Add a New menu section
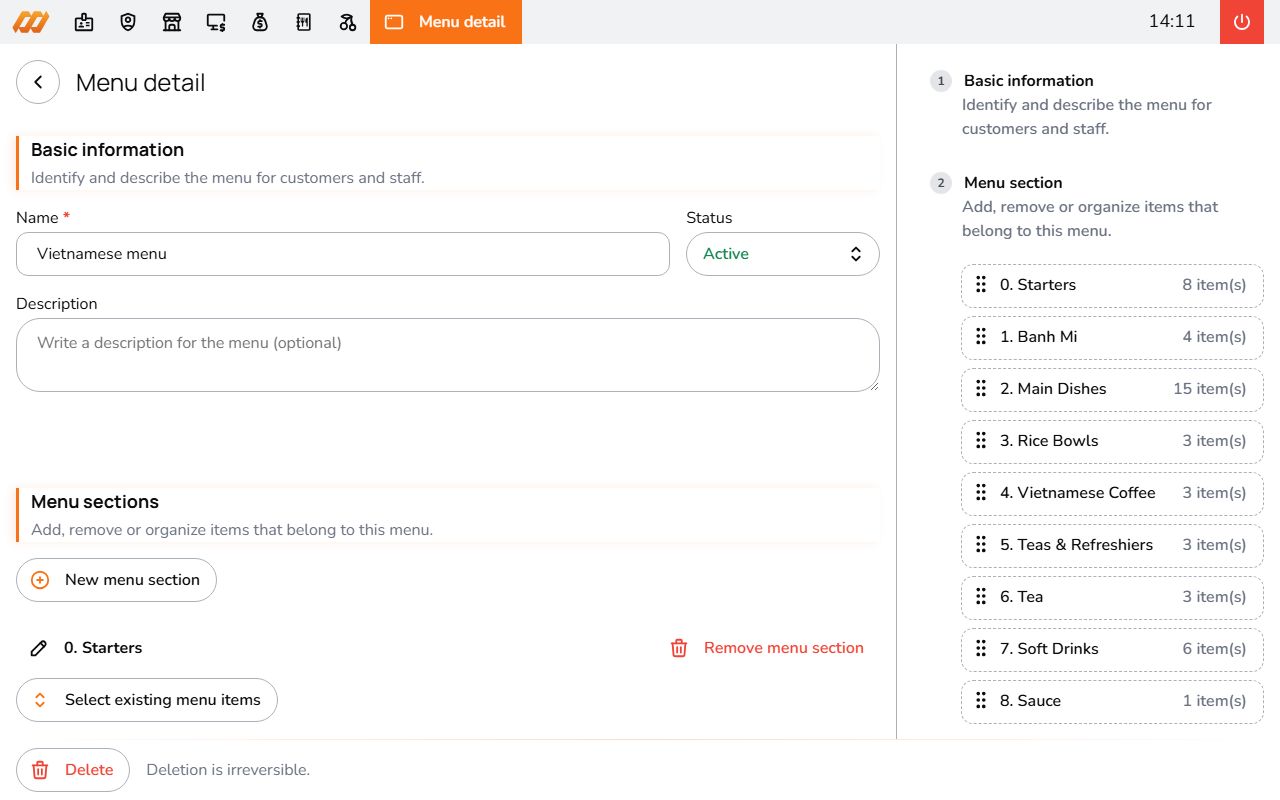The image size is (1280, 800). coord(116,580)
